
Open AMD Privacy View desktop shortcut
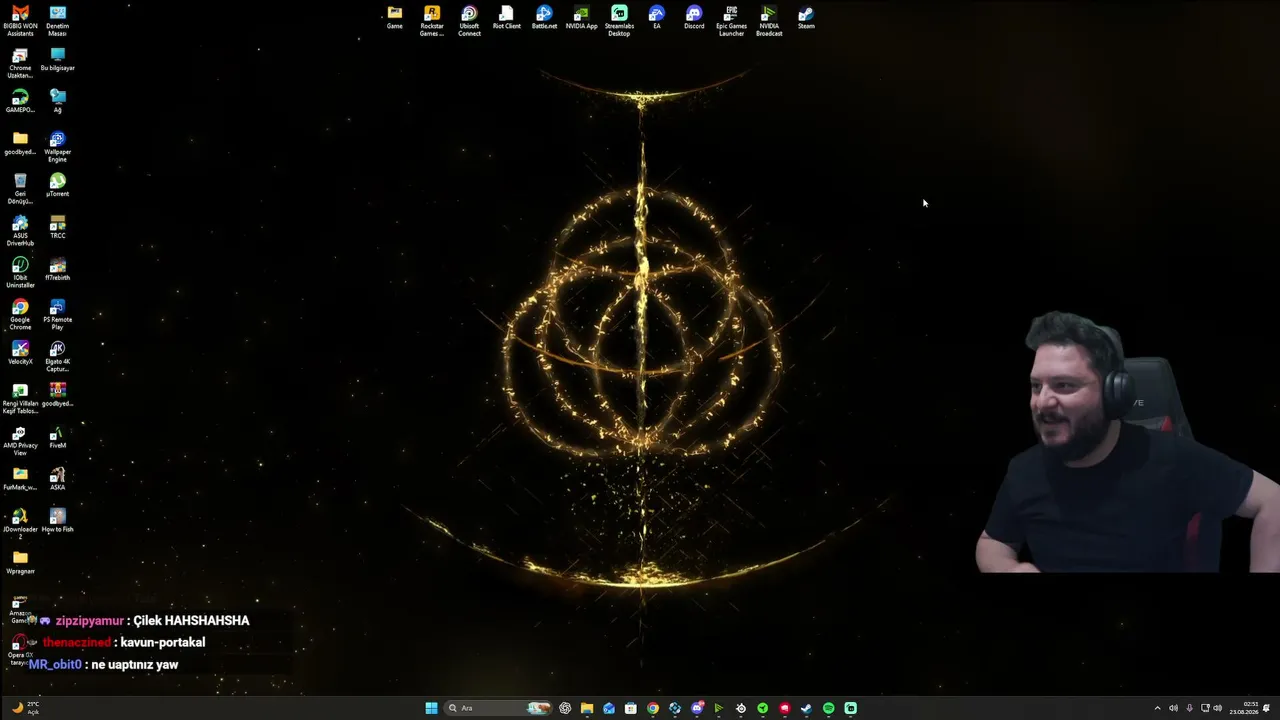[20, 441]
